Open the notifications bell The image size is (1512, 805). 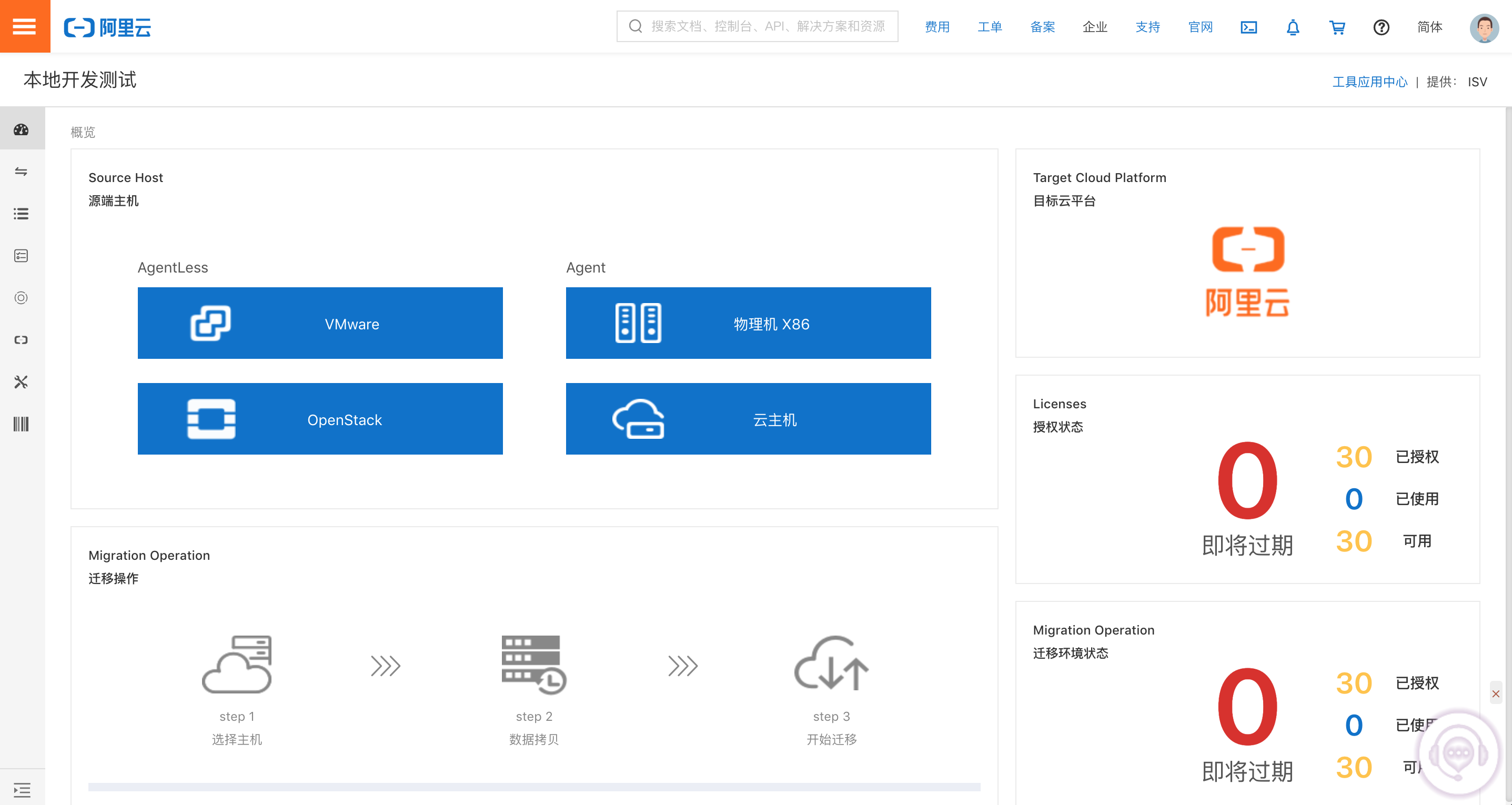pos(1293,27)
